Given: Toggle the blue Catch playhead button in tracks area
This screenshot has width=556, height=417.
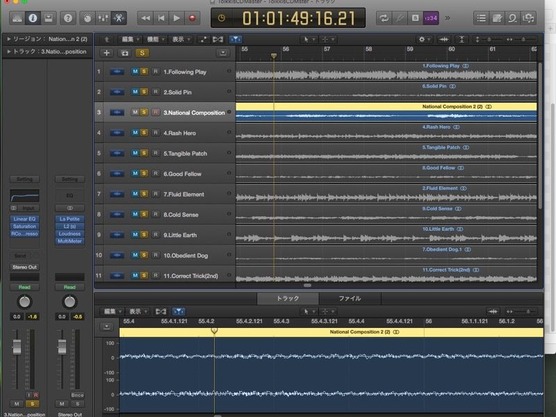Looking at the screenshot, I should click(x=235, y=39).
